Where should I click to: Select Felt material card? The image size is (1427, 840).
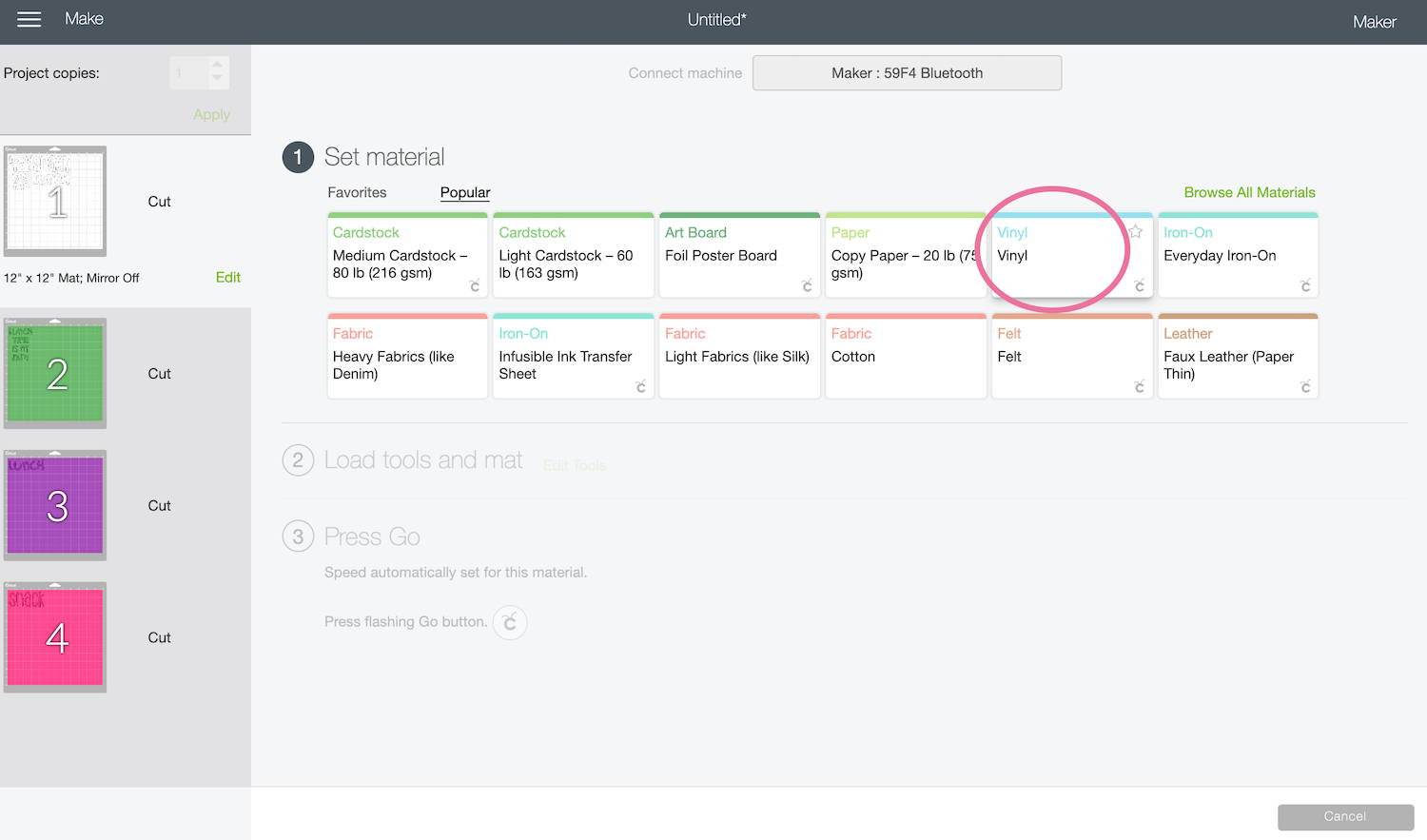[1072, 356]
